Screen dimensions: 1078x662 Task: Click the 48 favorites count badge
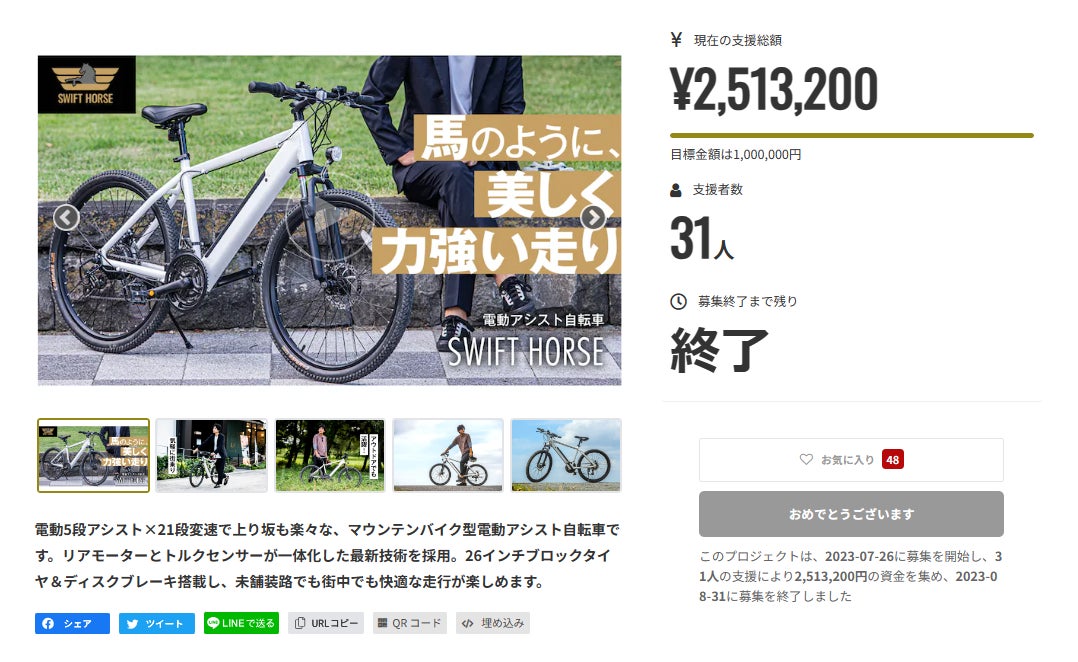(x=892, y=460)
